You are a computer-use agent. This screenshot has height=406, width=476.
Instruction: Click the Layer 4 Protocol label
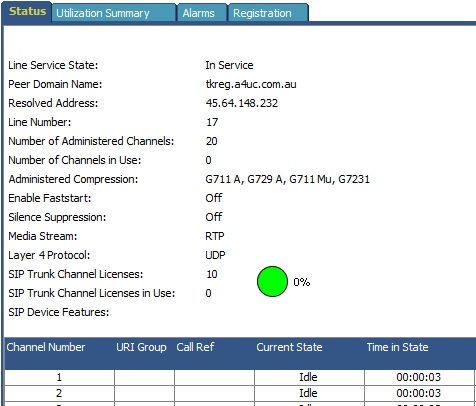49,255
